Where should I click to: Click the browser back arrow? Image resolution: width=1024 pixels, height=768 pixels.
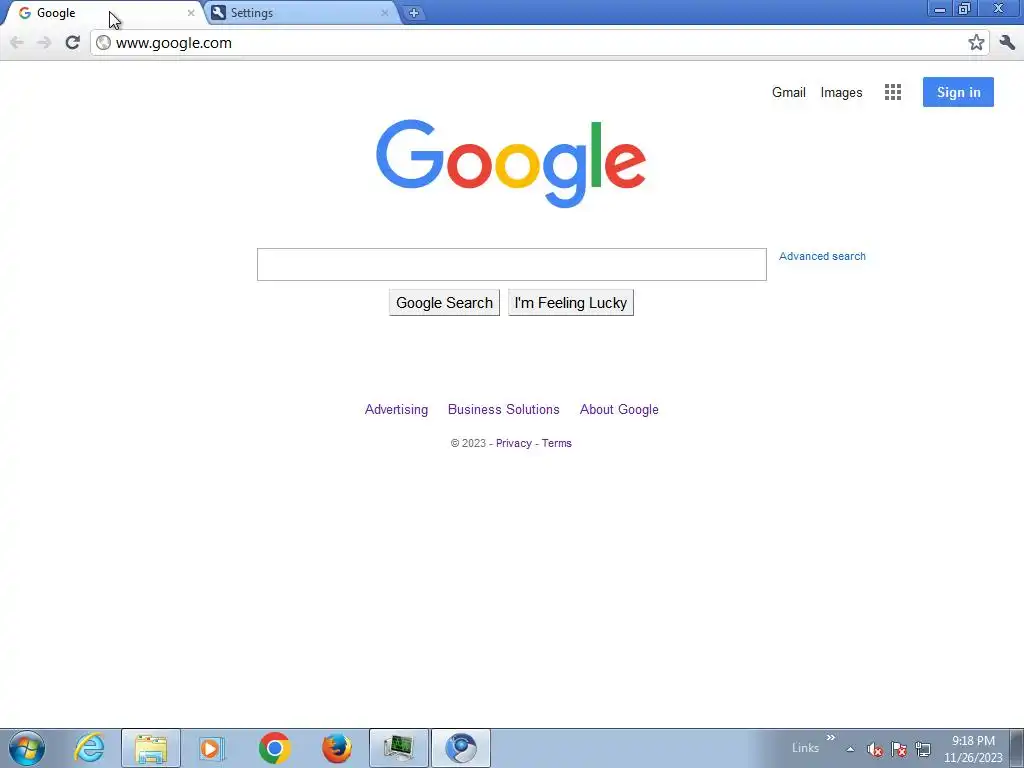[16, 43]
